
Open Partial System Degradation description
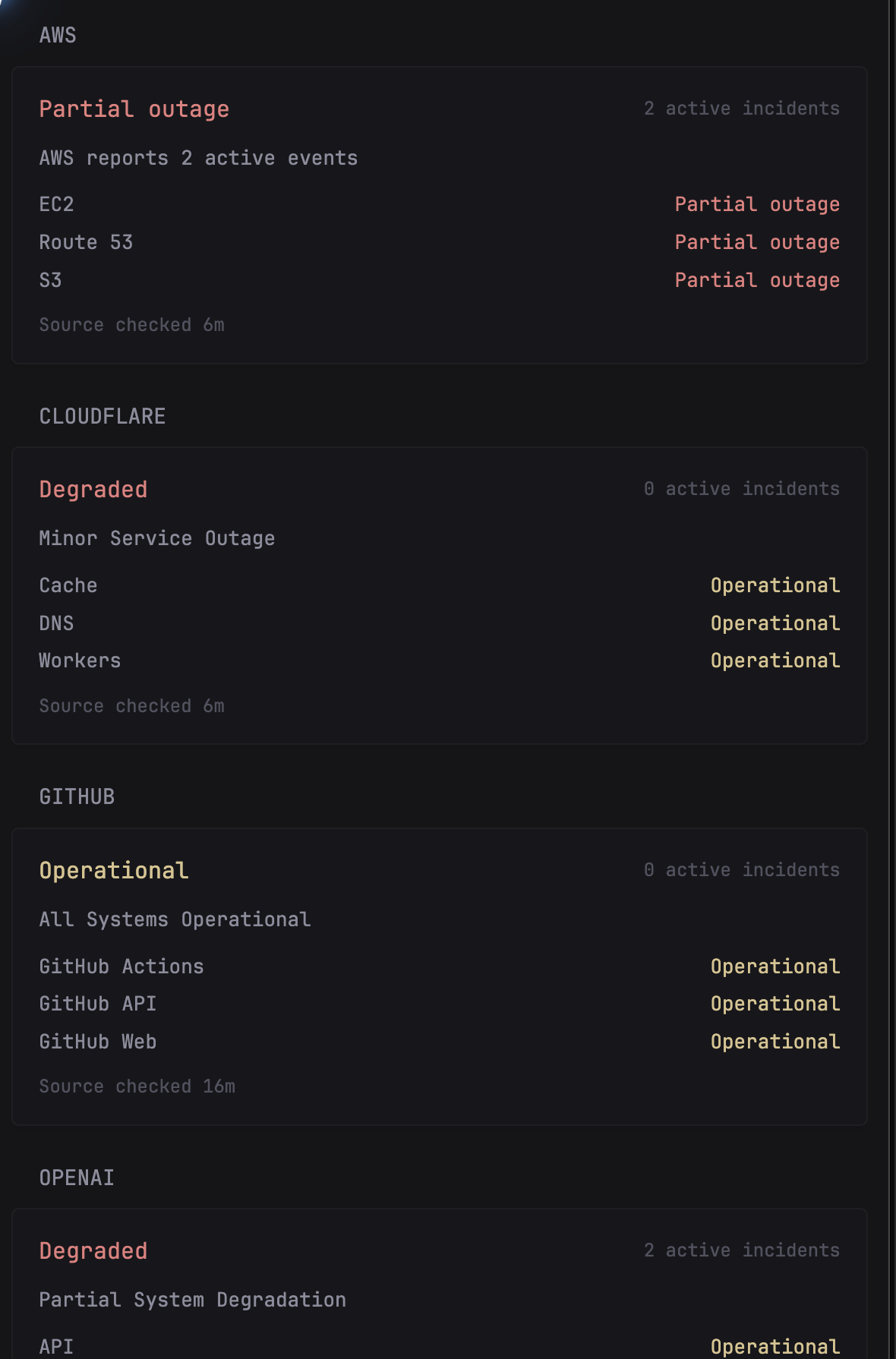coord(193,1300)
